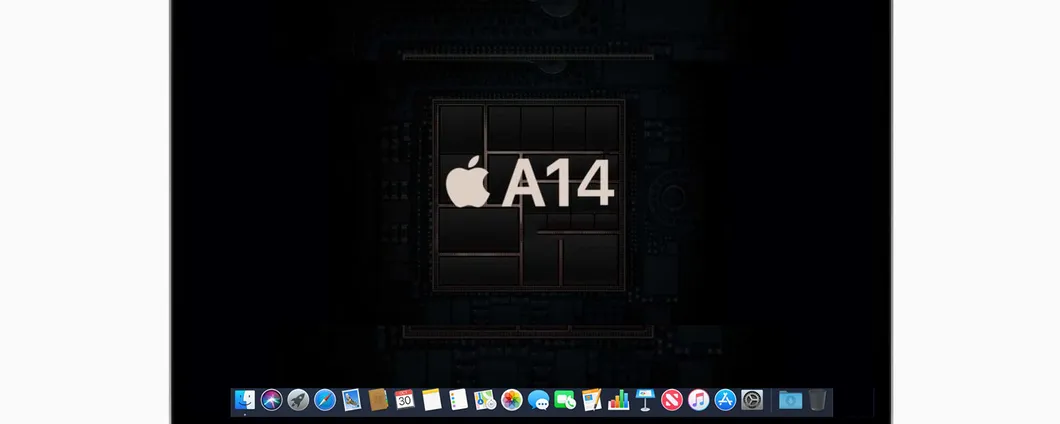The width and height of the screenshot is (1060, 424).
Task: Launch Siri from the dock
Action: 271,400
